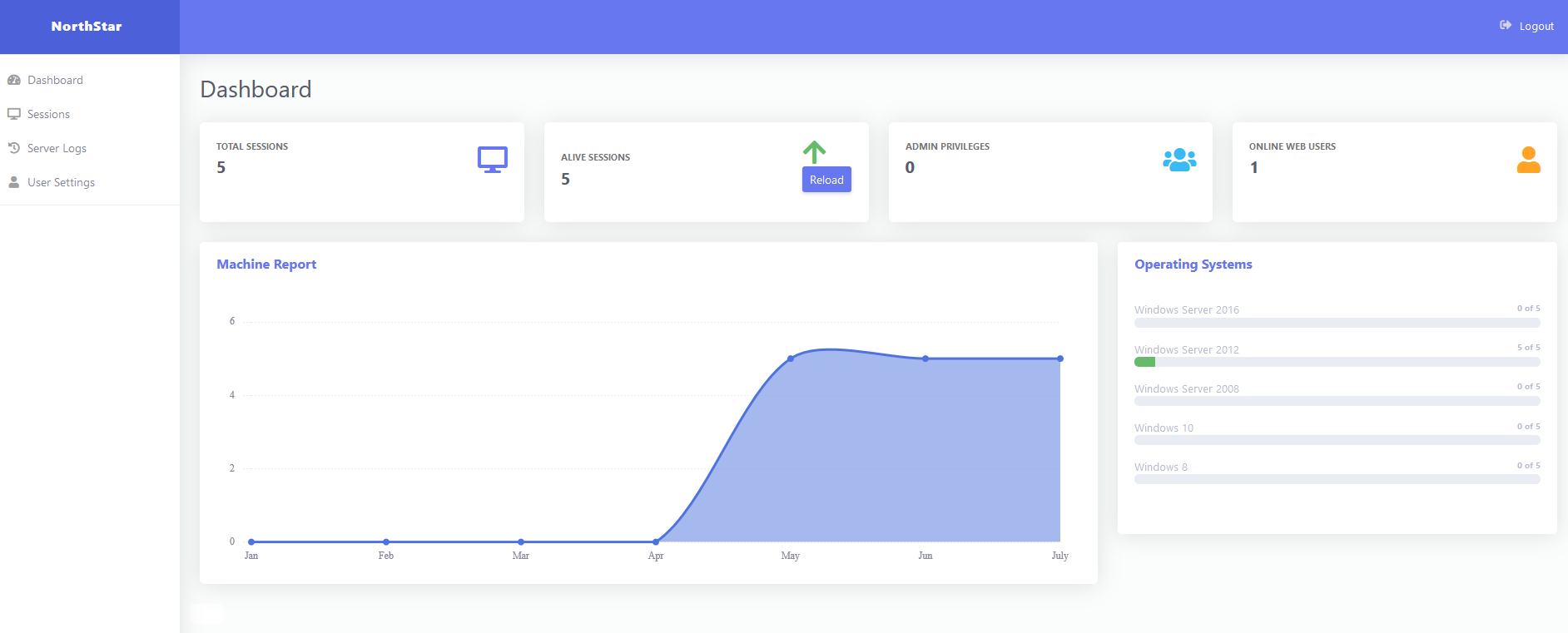1568x633 pixels.
Task: Select the Feb data point on chart
Action: [x=386, y=542]
